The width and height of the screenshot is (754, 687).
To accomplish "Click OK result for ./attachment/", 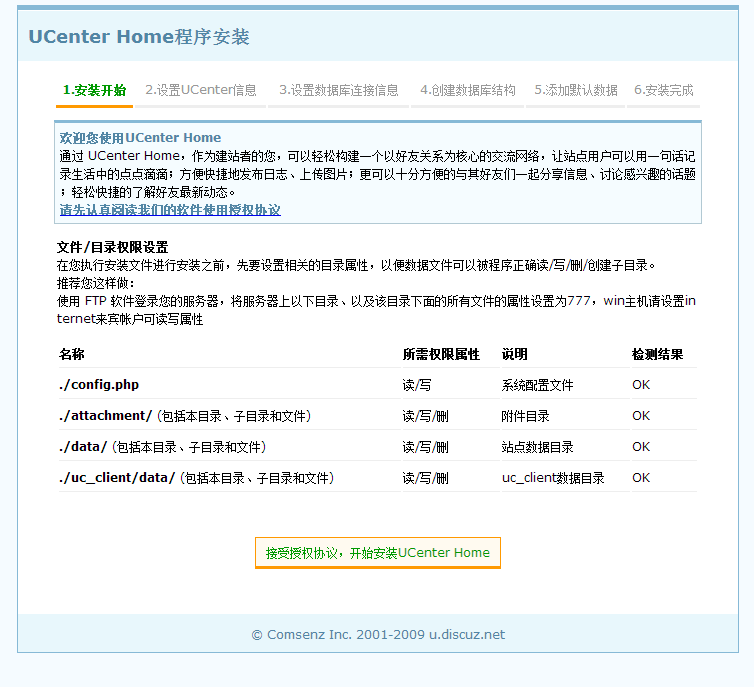I will click(x=641, y=416).
